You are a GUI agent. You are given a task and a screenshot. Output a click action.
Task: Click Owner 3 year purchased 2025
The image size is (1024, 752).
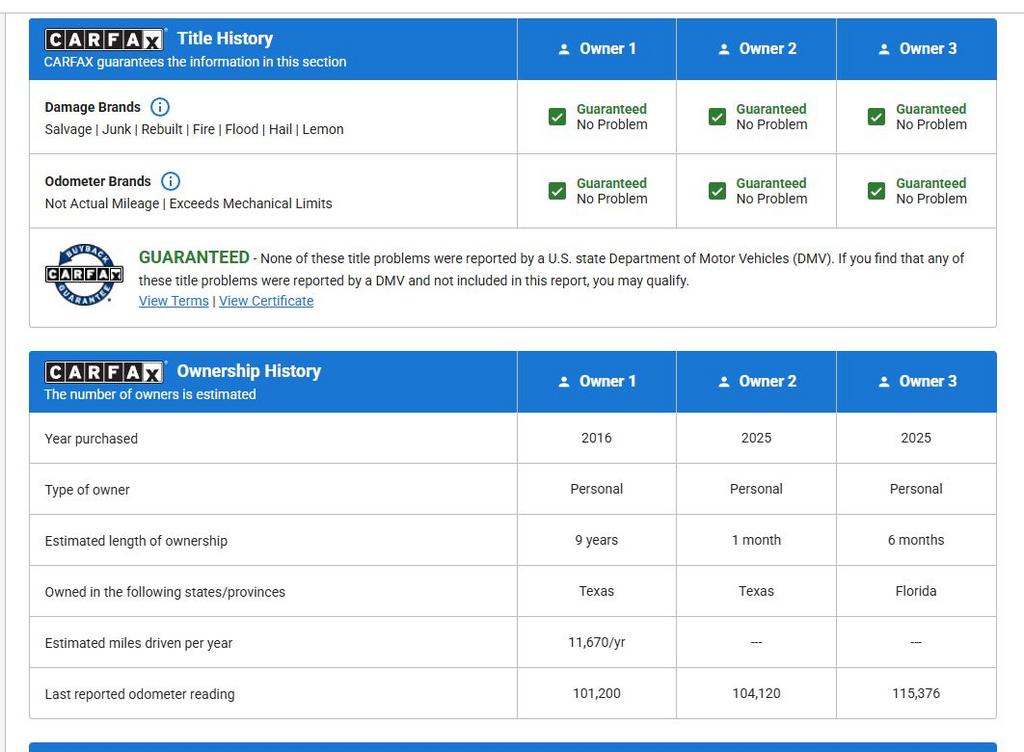(916, 438)
